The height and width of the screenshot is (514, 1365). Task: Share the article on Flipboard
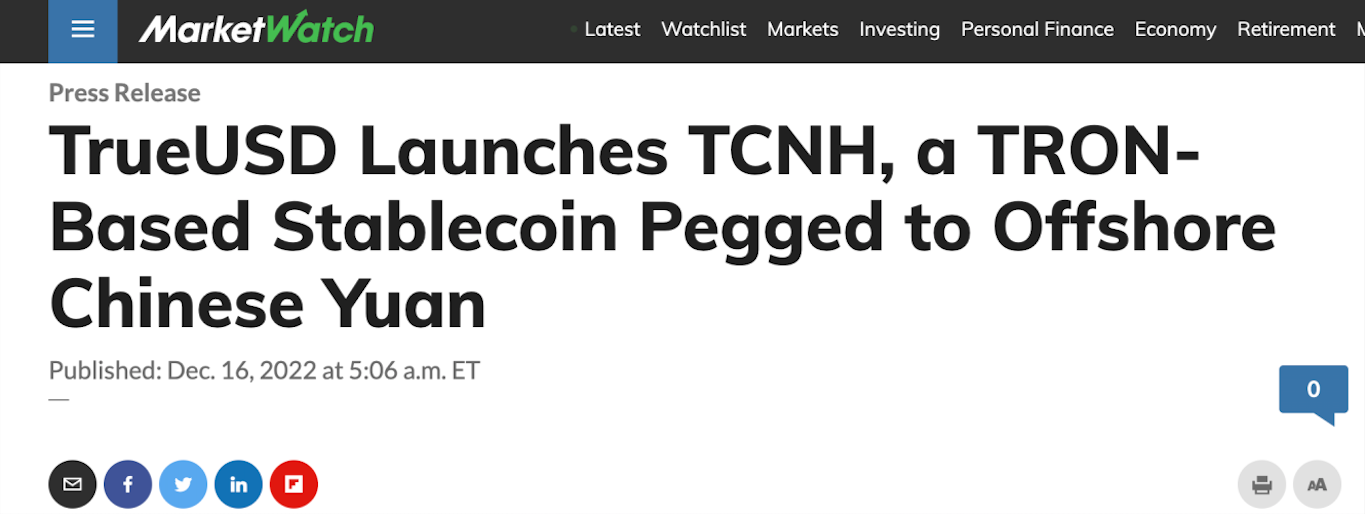[x=293, y=485]
